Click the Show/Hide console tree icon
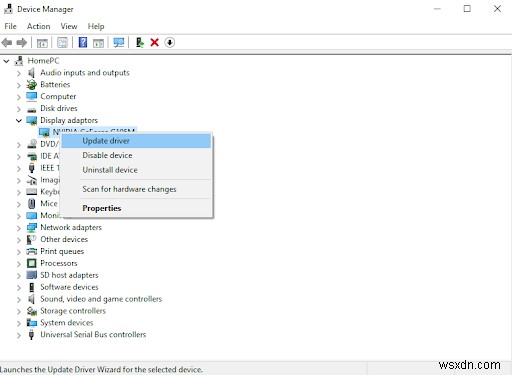The width and height of the screenshot is (512, 375). [42, 43]
